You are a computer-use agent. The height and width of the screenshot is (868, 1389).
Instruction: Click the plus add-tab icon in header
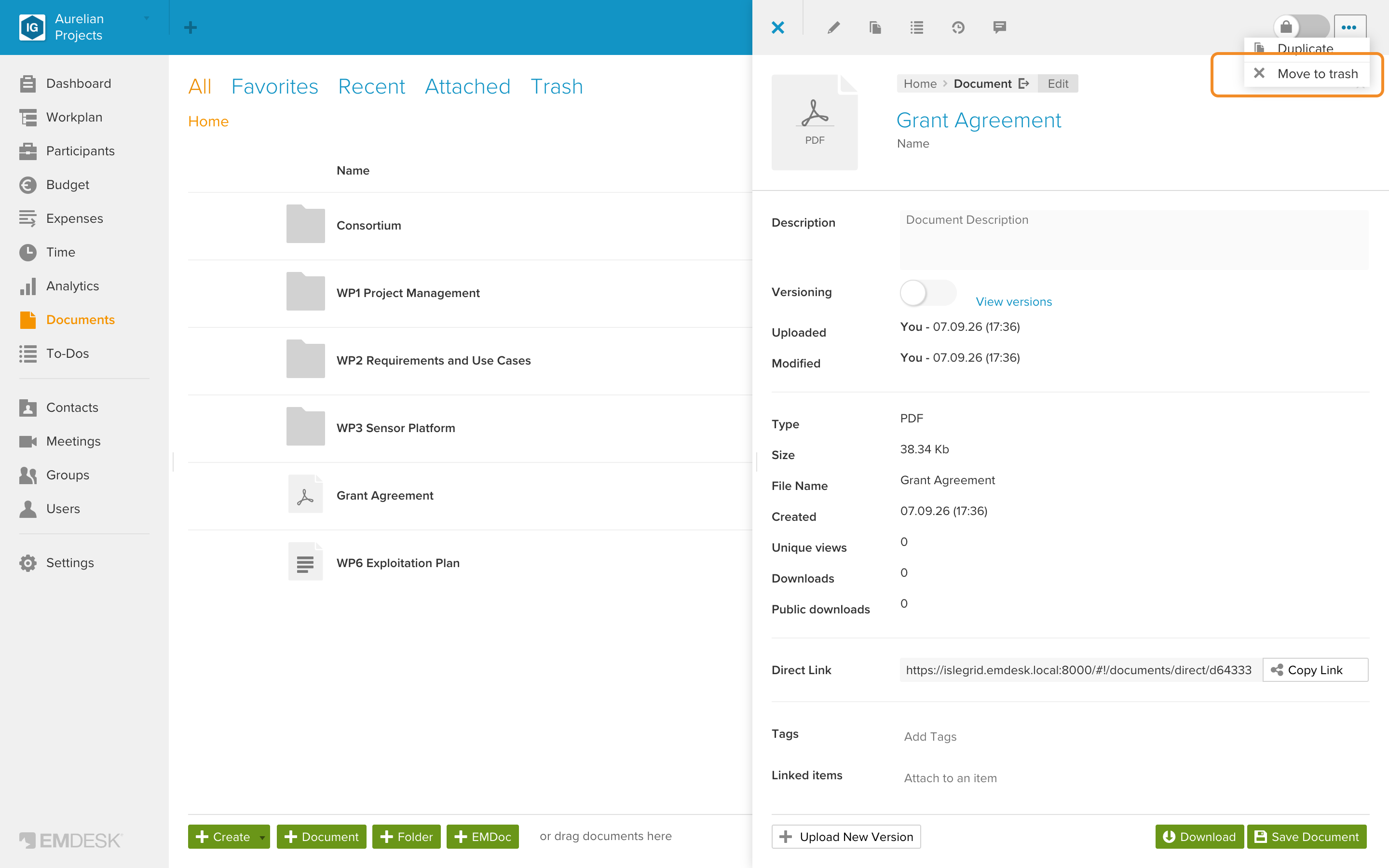(x=190, y=27)
